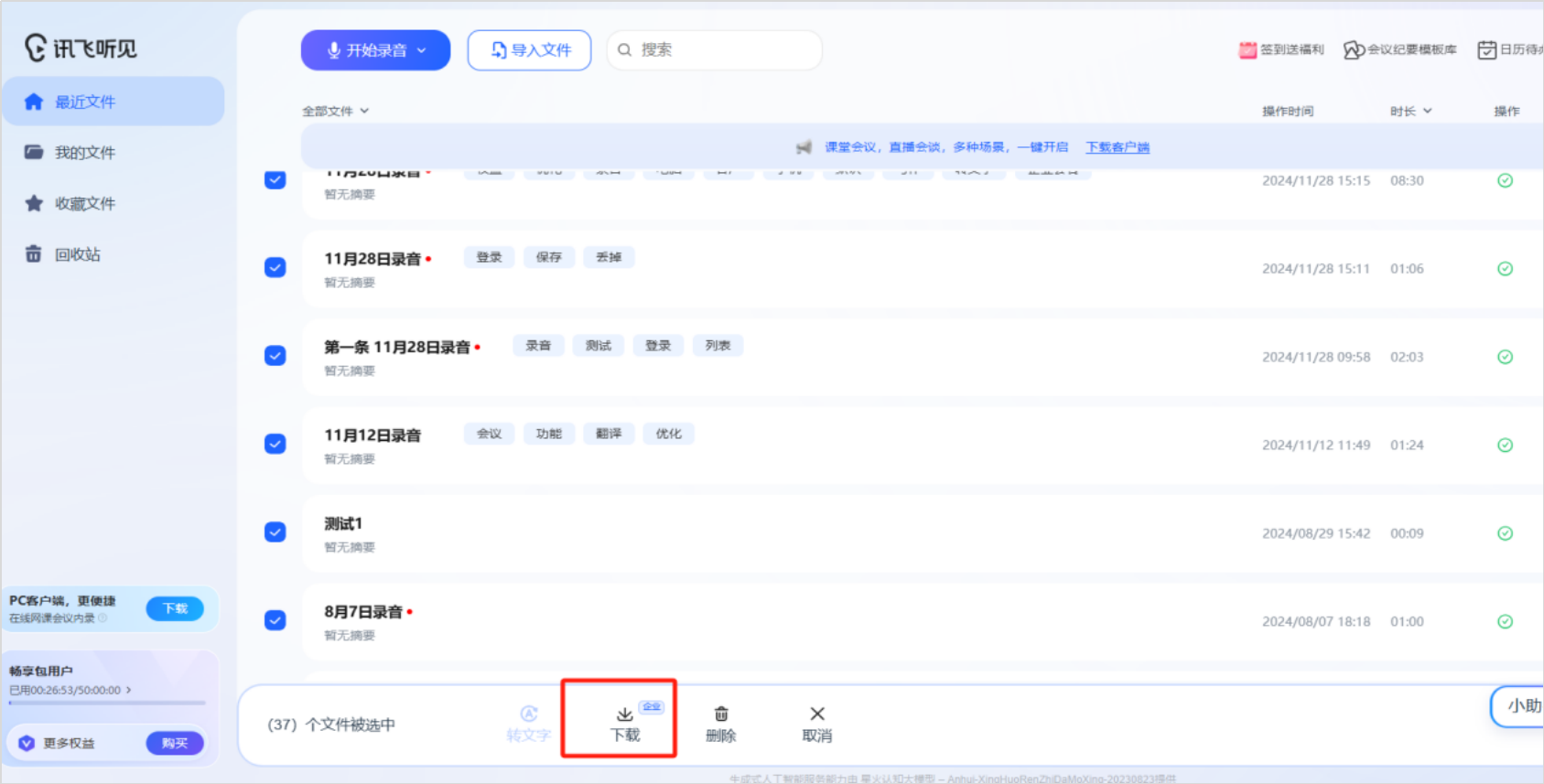The height and width of the screenshot is (784, 1544).
Task: Open 收藏文件 in the sidebar
Action: (x=85, y=203)
